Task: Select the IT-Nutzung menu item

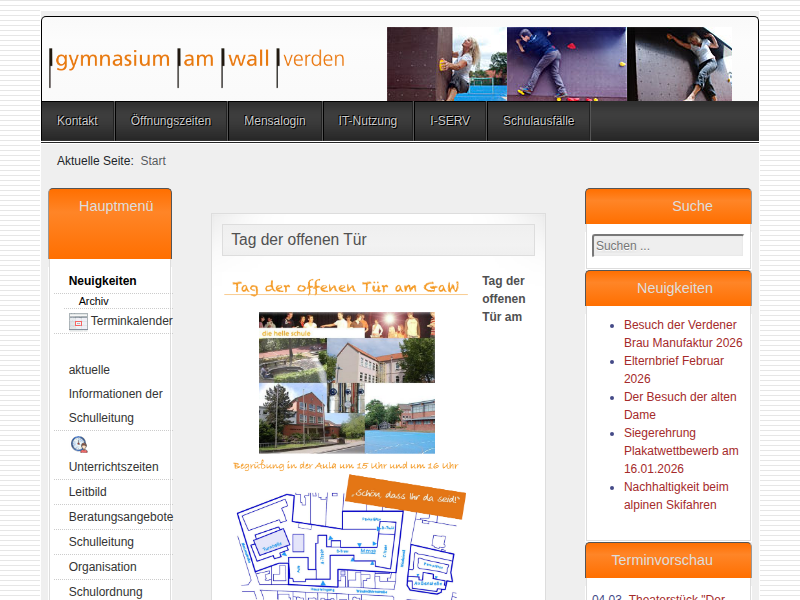Action: [x=360, y=121]
